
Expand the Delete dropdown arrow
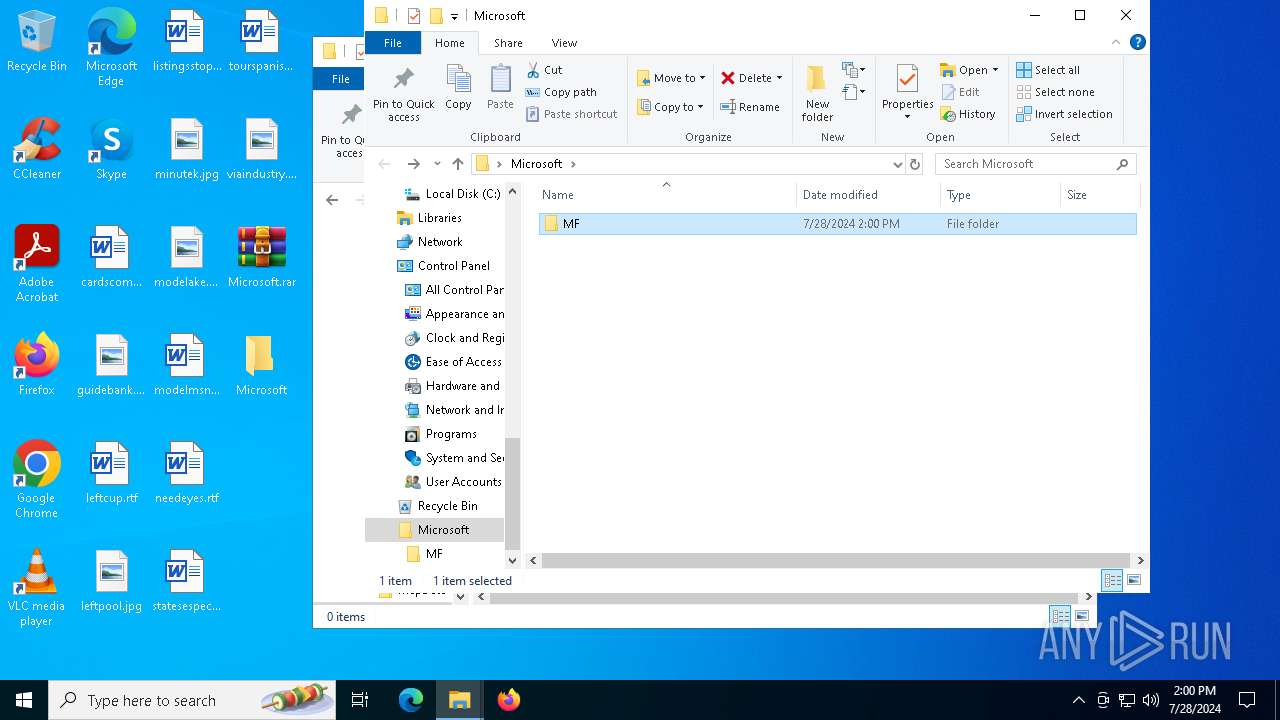(779, 78)
